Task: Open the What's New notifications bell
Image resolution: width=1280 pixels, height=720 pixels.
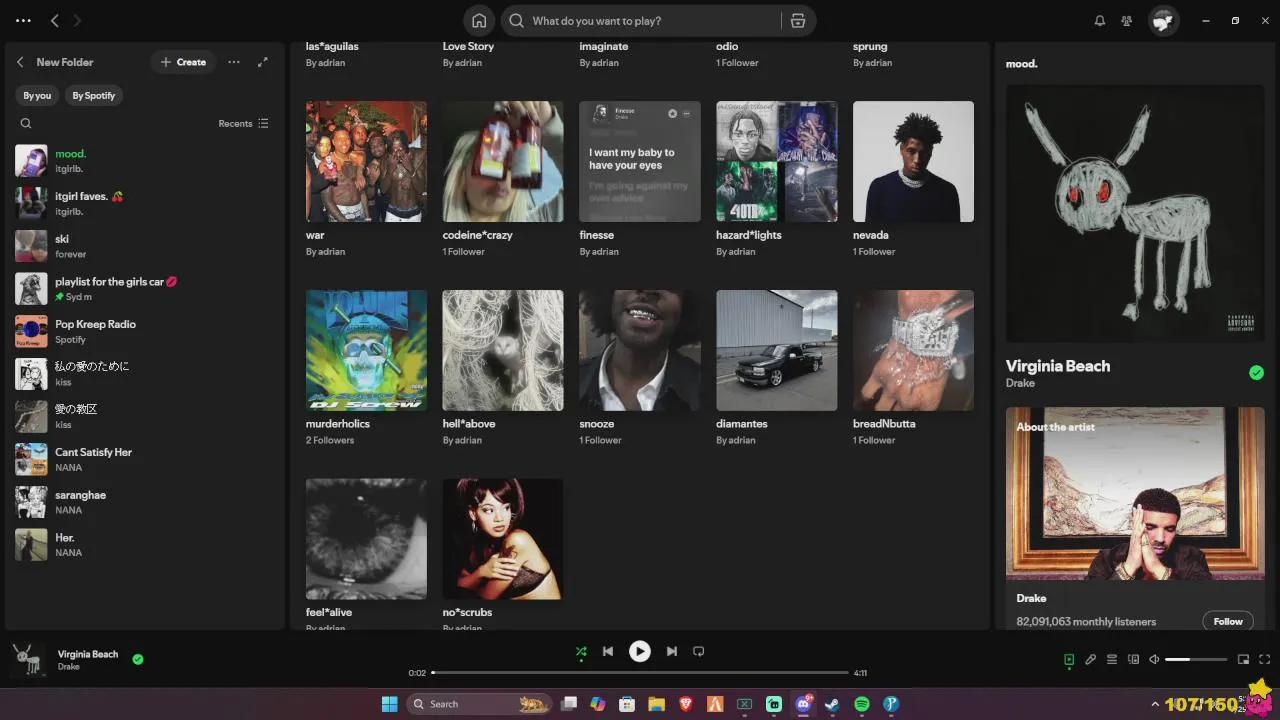Action: [1100, 21]
